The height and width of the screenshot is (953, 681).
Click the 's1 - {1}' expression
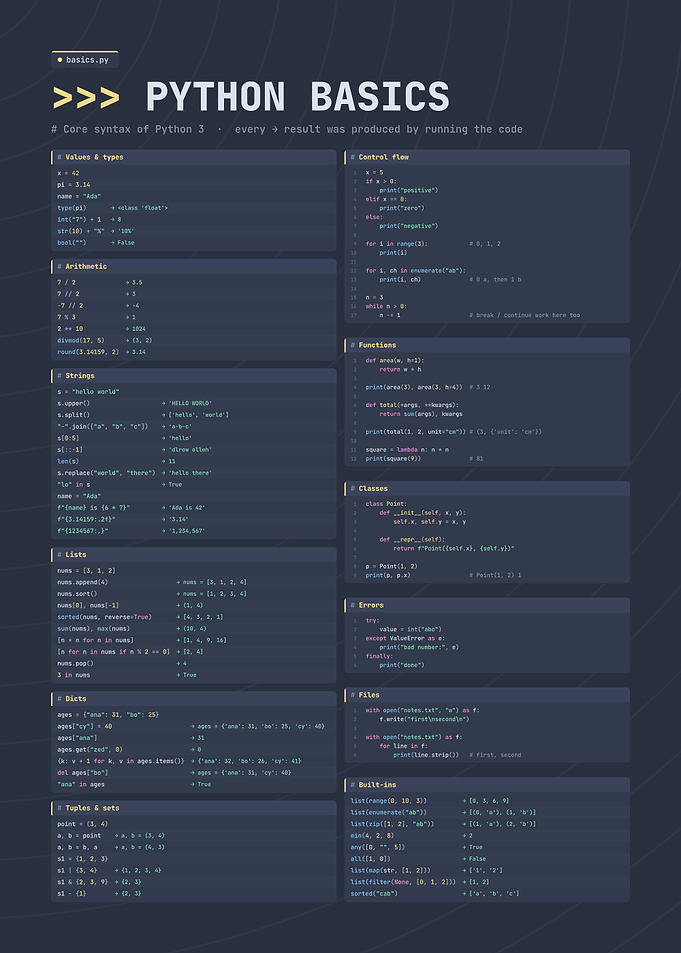72,893
